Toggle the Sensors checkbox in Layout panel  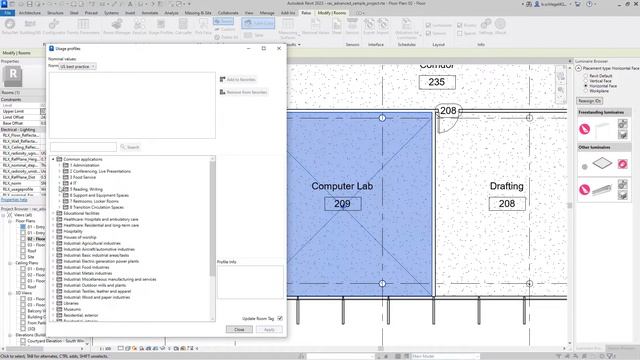click(428, 33)
